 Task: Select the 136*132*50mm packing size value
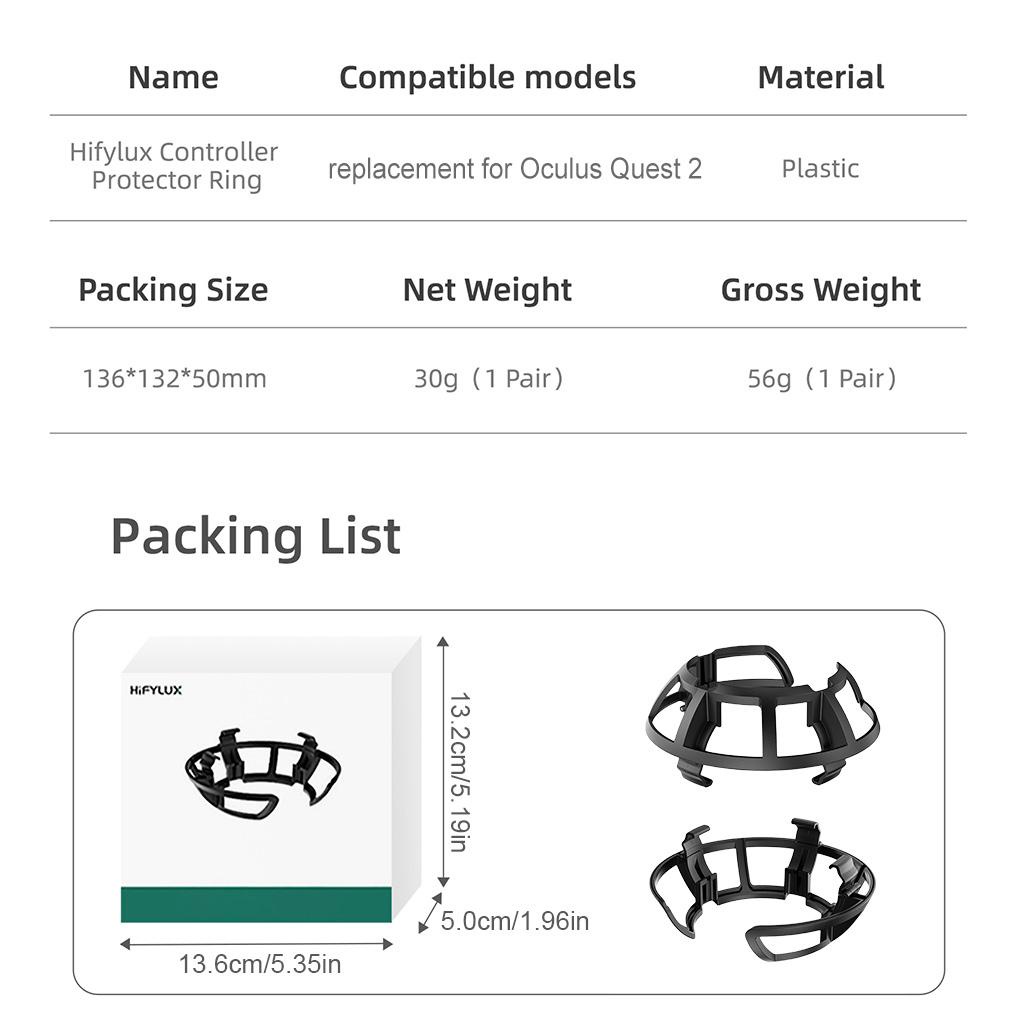click(174, 379)
